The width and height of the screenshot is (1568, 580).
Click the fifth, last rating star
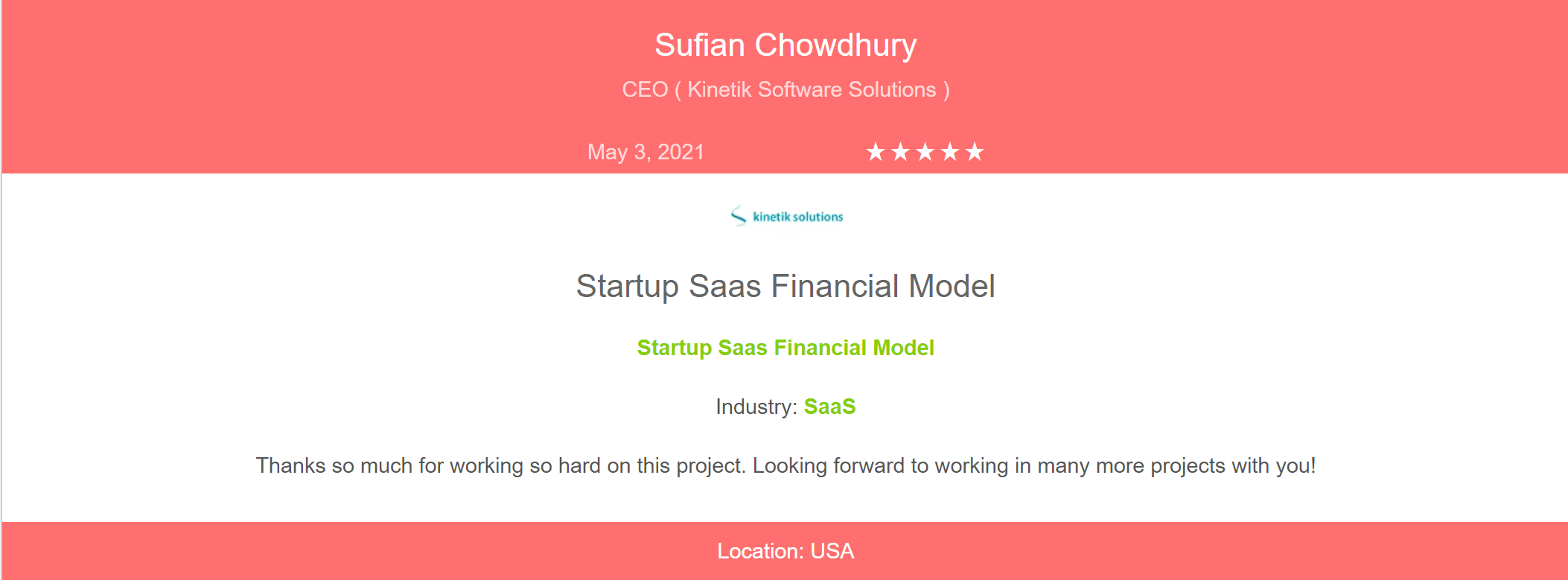974,152
